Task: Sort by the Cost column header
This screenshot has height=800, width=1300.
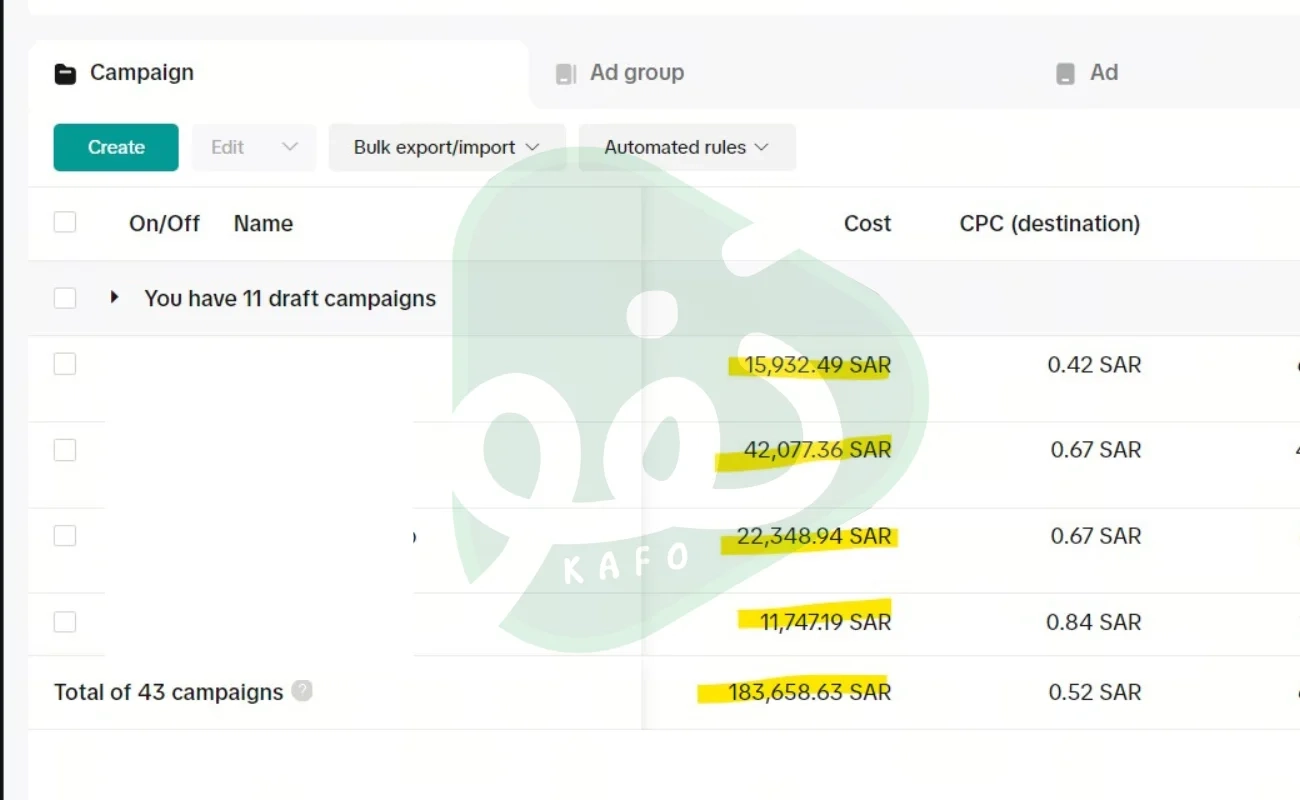Action: (x=866, y=224)
